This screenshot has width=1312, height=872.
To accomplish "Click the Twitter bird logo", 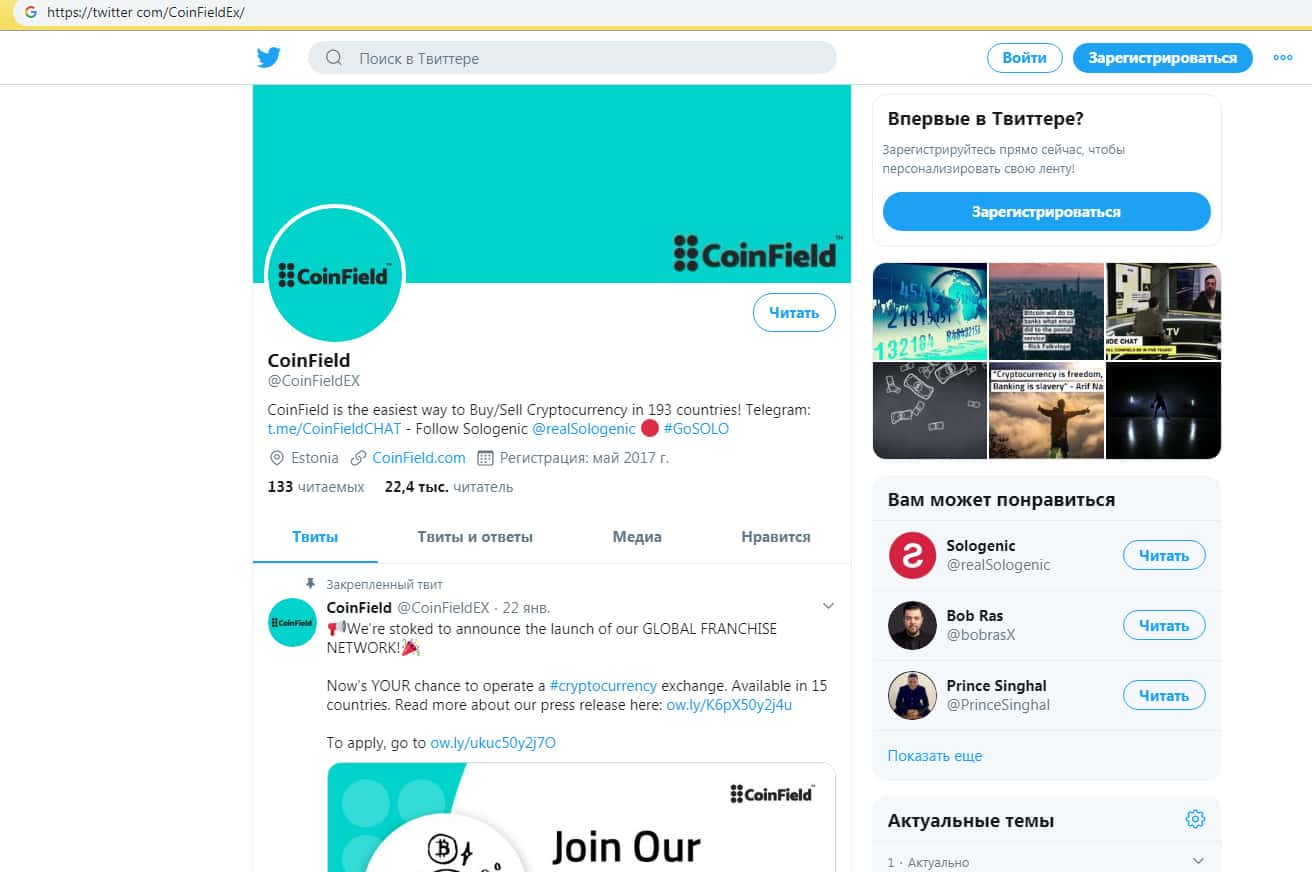I will click(x=268, y=58).
